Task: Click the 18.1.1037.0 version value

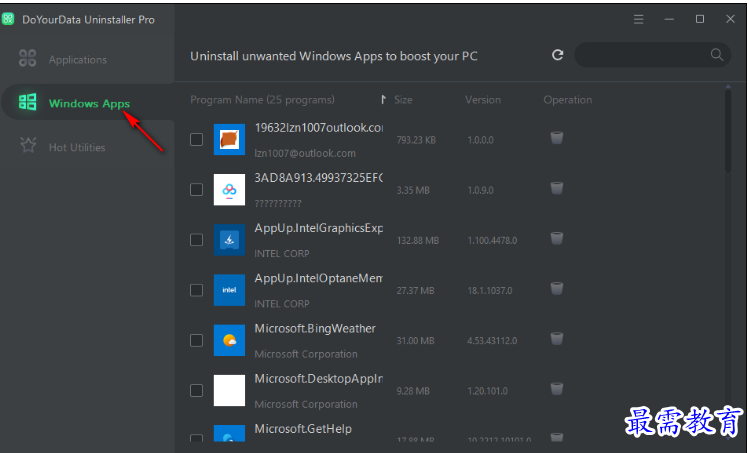Action: coord(490,291)
